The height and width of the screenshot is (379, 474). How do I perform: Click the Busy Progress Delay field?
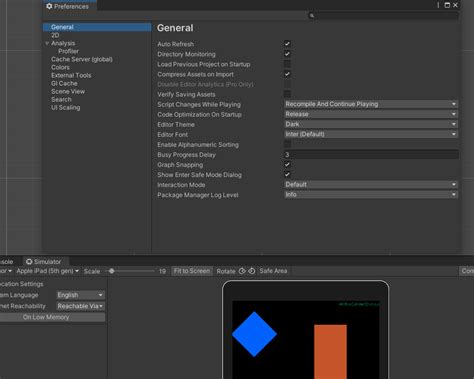[x=371, y=154]
